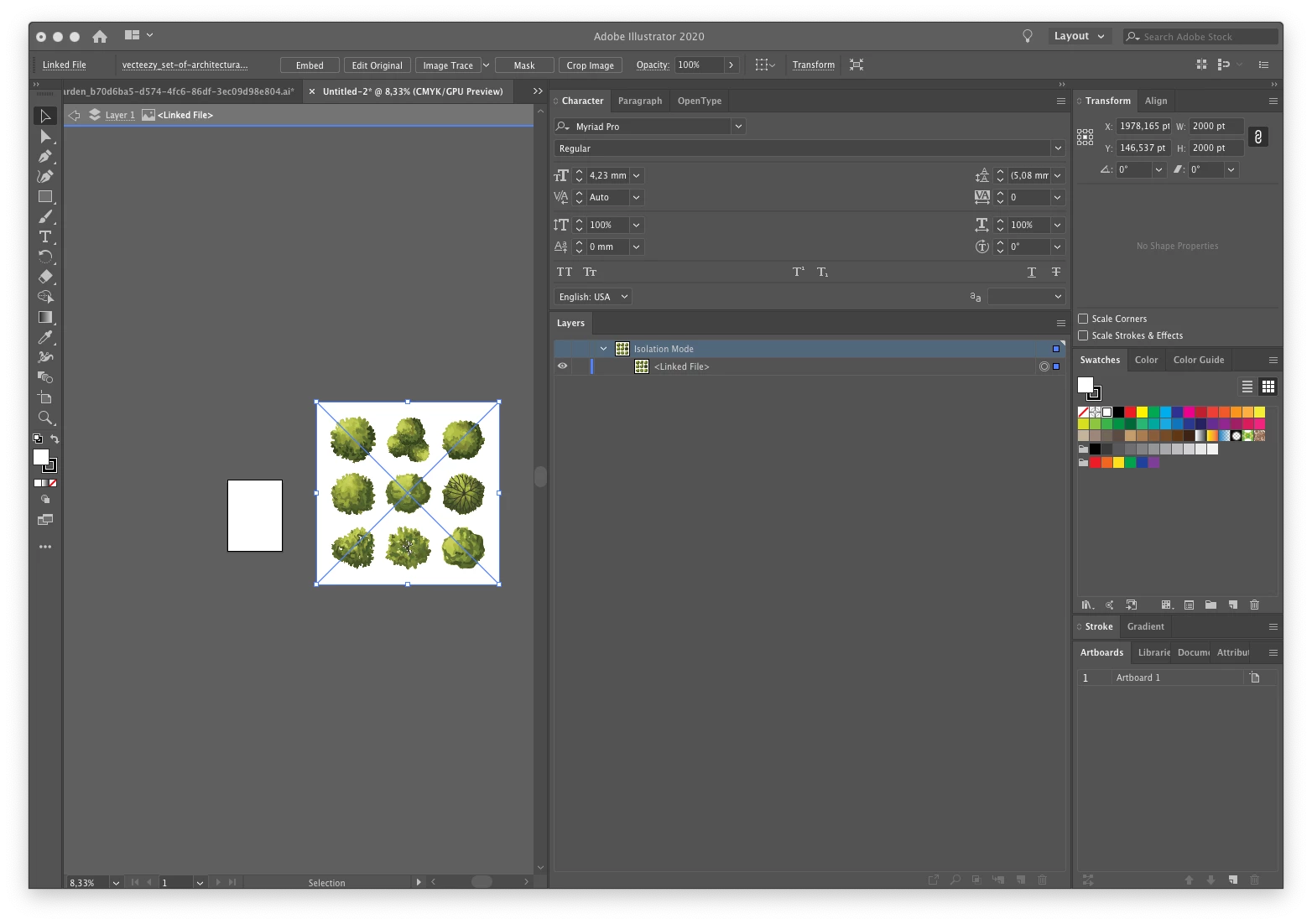Image resolution: width=1312 pixels, height=924 pixels.
Task: Open Regular font style dropdown
Action: pos(1058,148)
